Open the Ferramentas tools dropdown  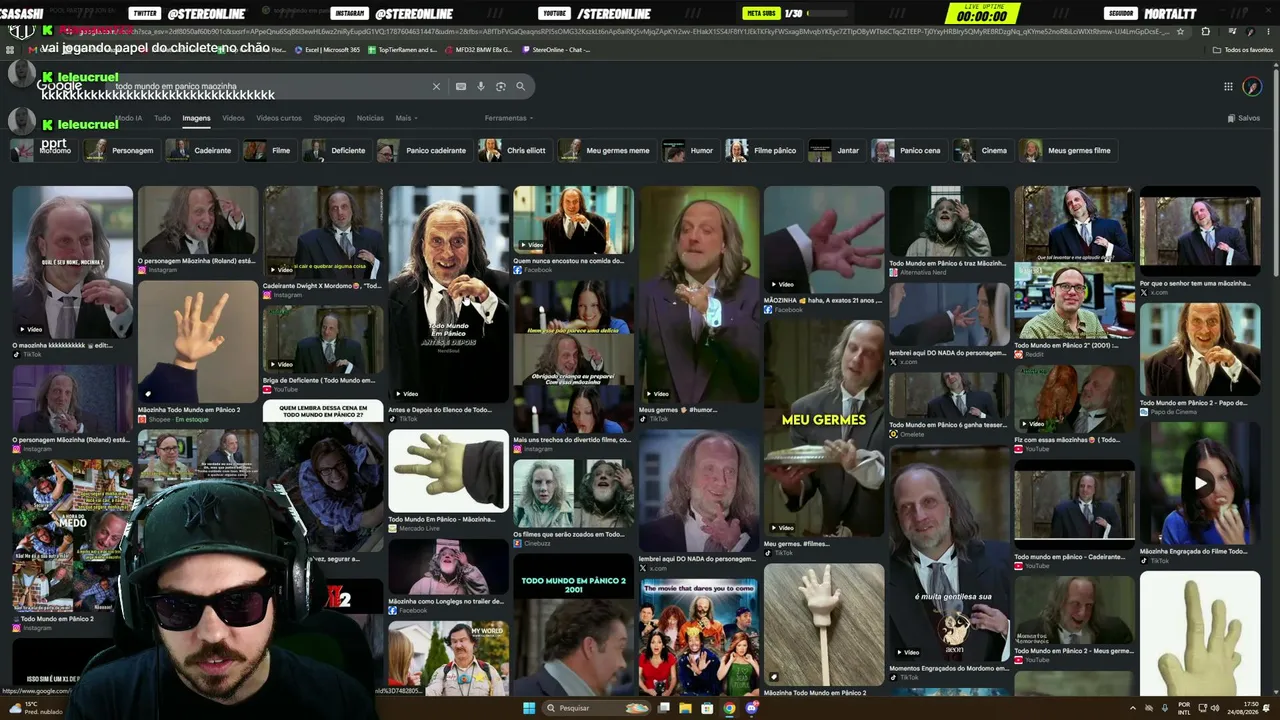pos(507,118)
